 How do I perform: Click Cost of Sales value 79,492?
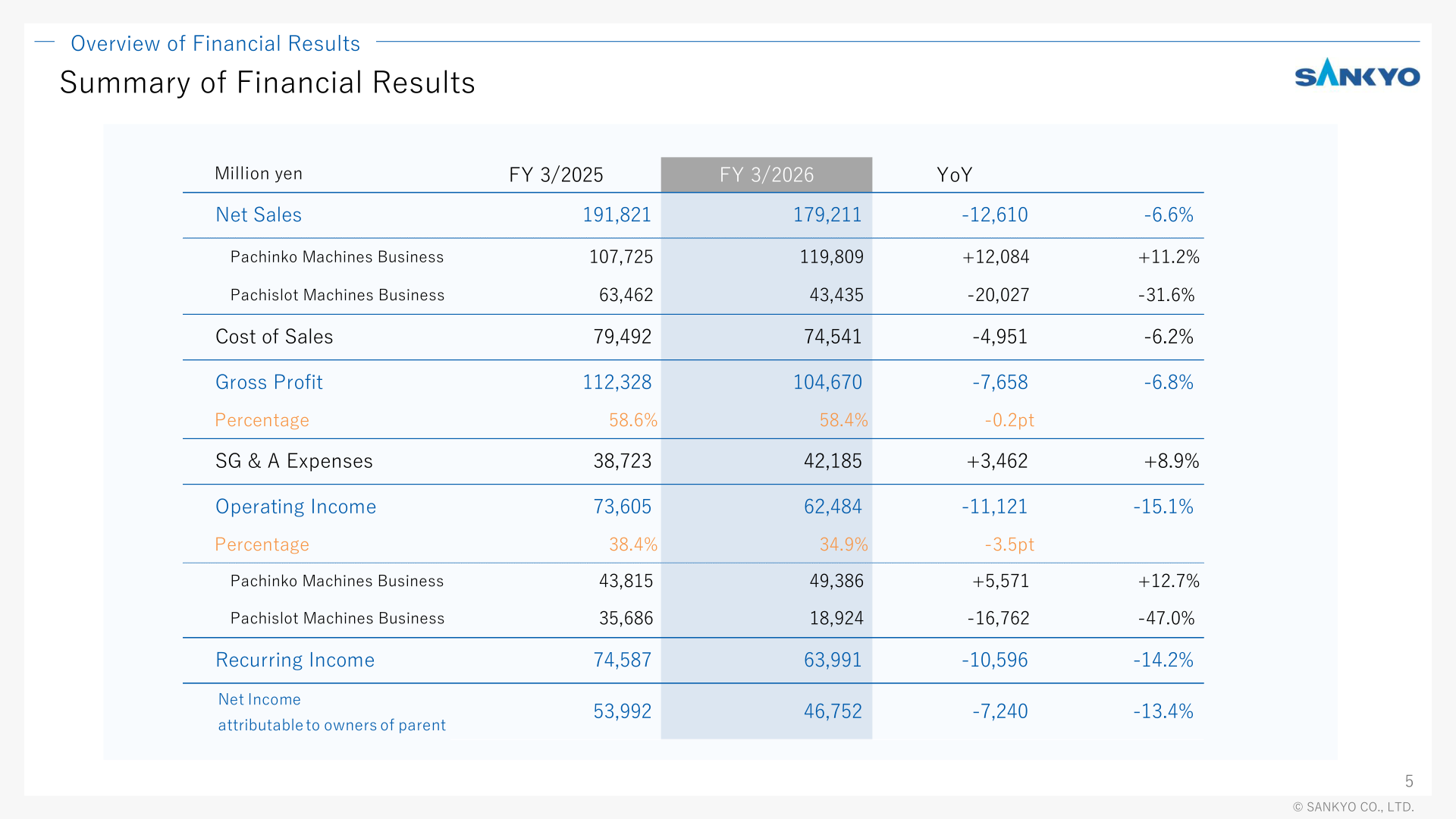[623, 337]
